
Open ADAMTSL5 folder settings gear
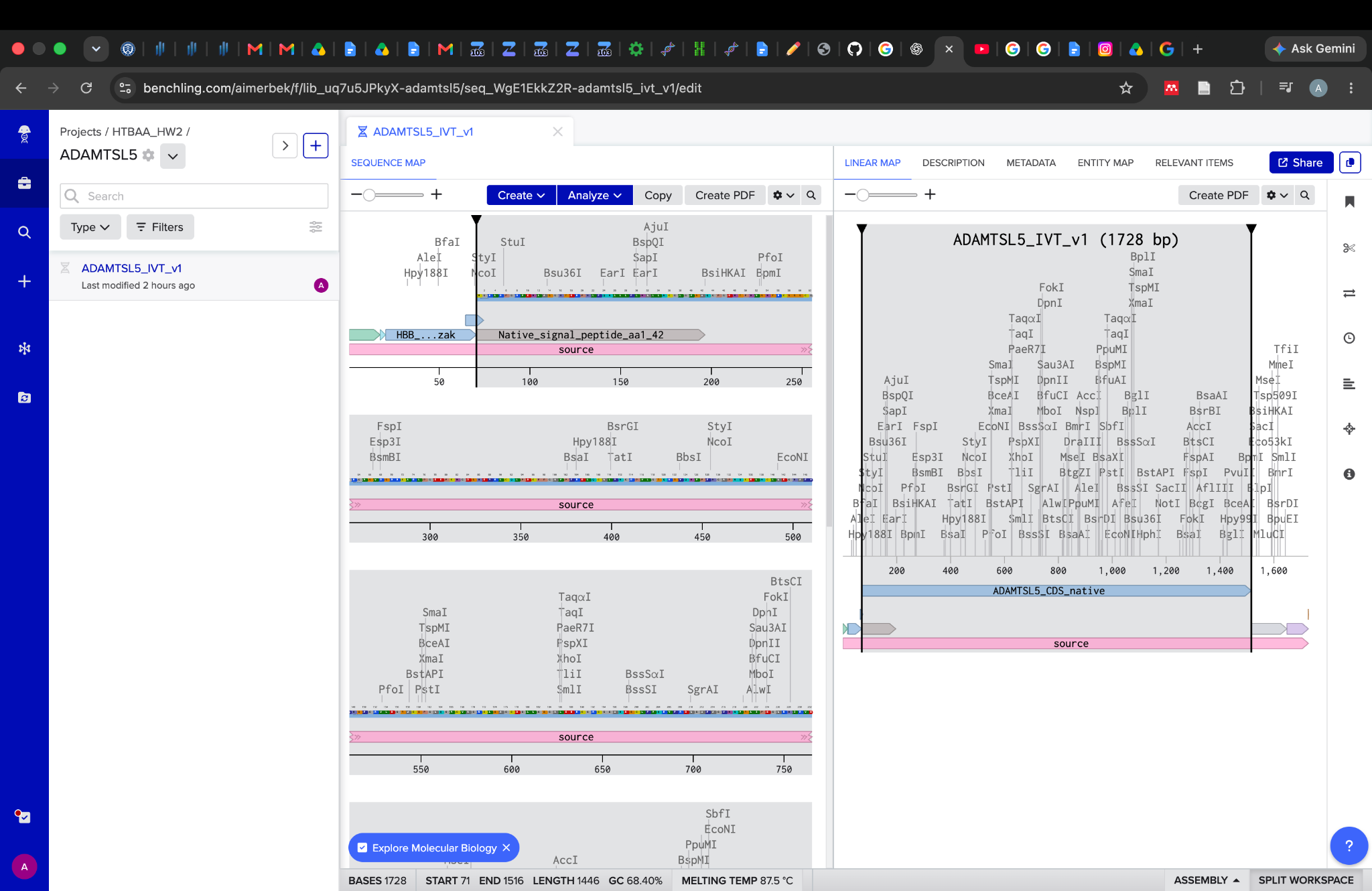click(149, 155)
